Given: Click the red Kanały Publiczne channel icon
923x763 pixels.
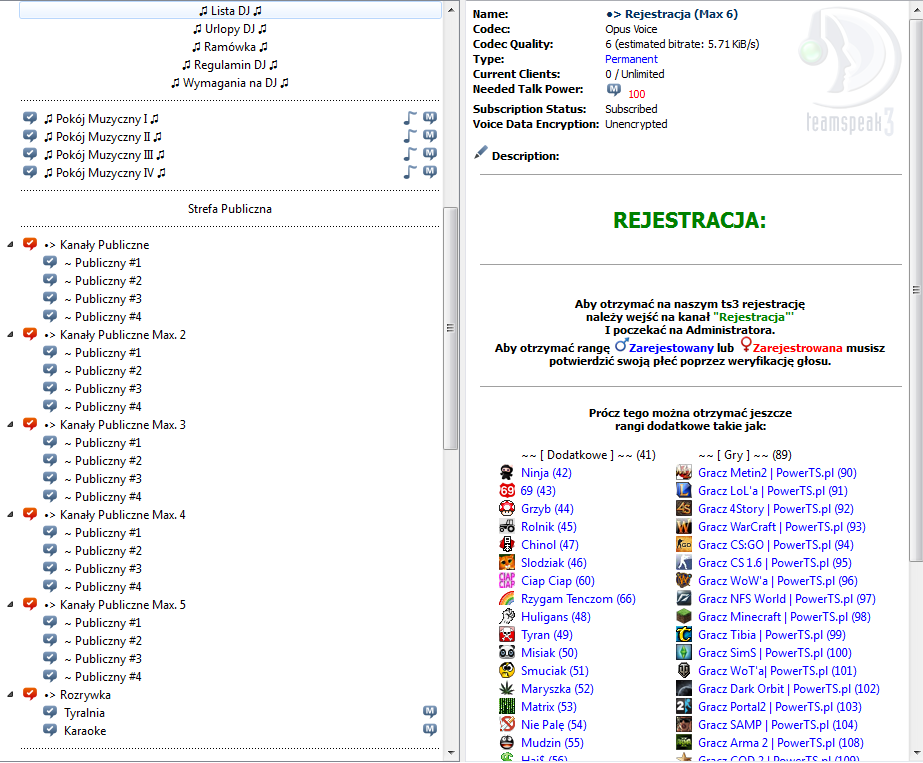Looking at the screenshot, I should (x=30, y=244).
